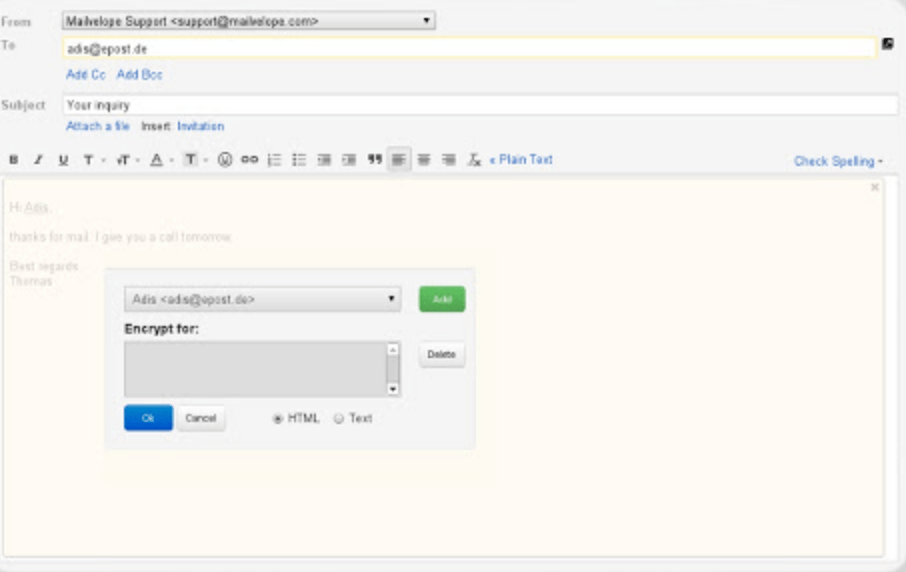Viewport: 906px width, 572px height.
Task: Open the text color picker
Action: [160, 160]
